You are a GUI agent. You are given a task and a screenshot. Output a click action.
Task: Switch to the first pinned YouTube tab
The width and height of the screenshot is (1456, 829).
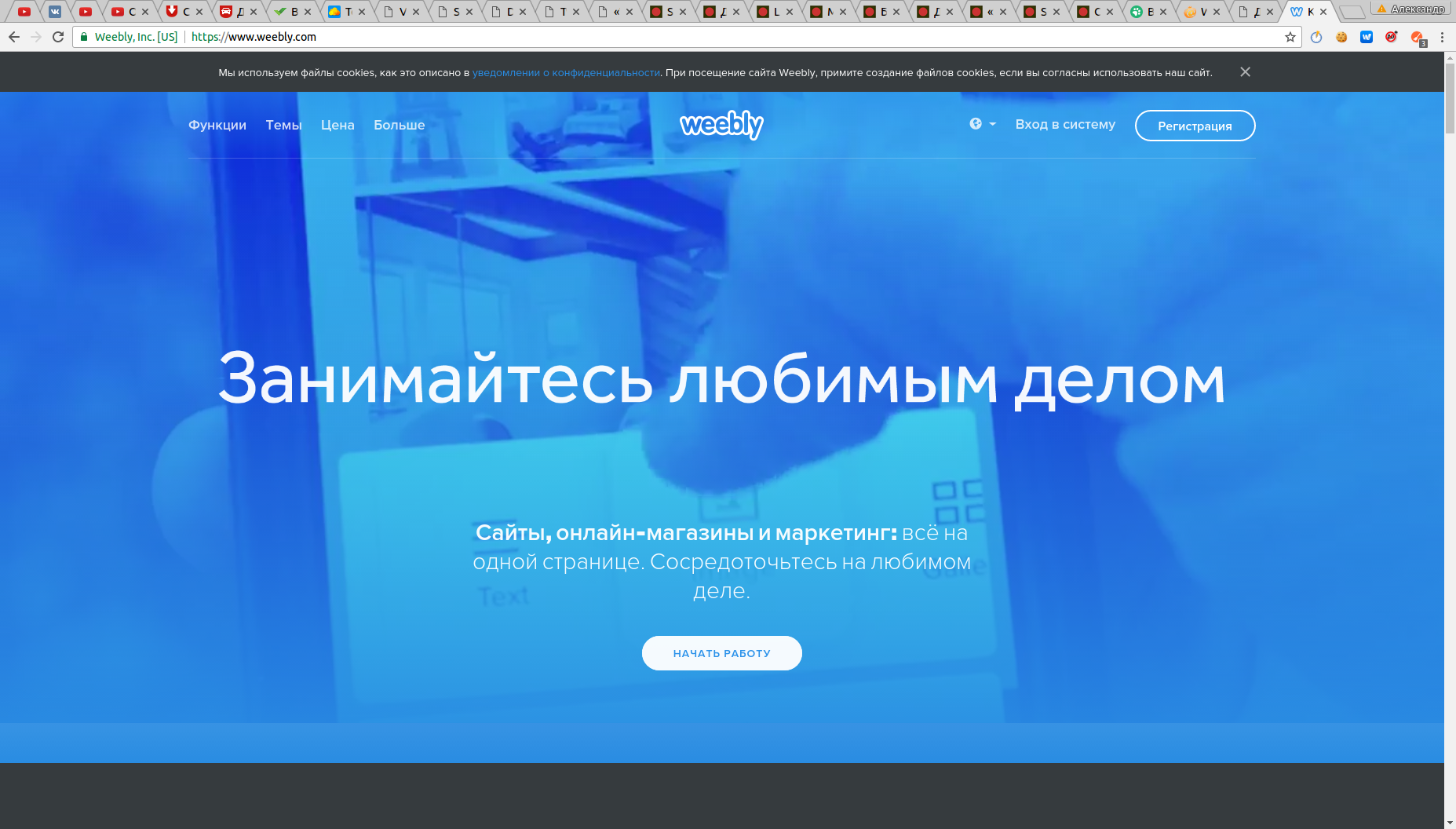coord(24,12)
